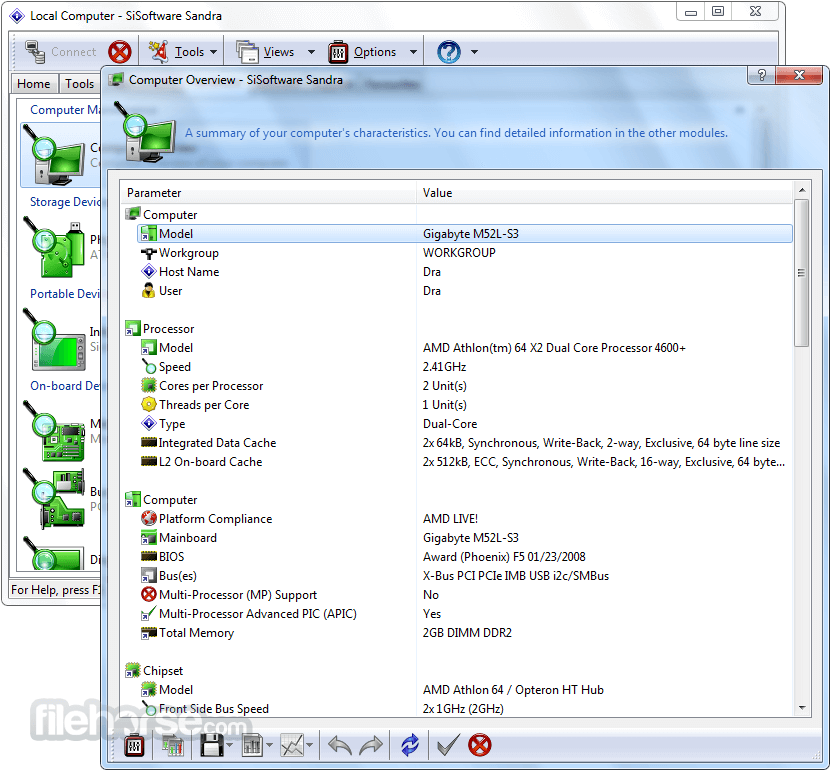Select the Multi-Processor (MP) Support row

465,595
